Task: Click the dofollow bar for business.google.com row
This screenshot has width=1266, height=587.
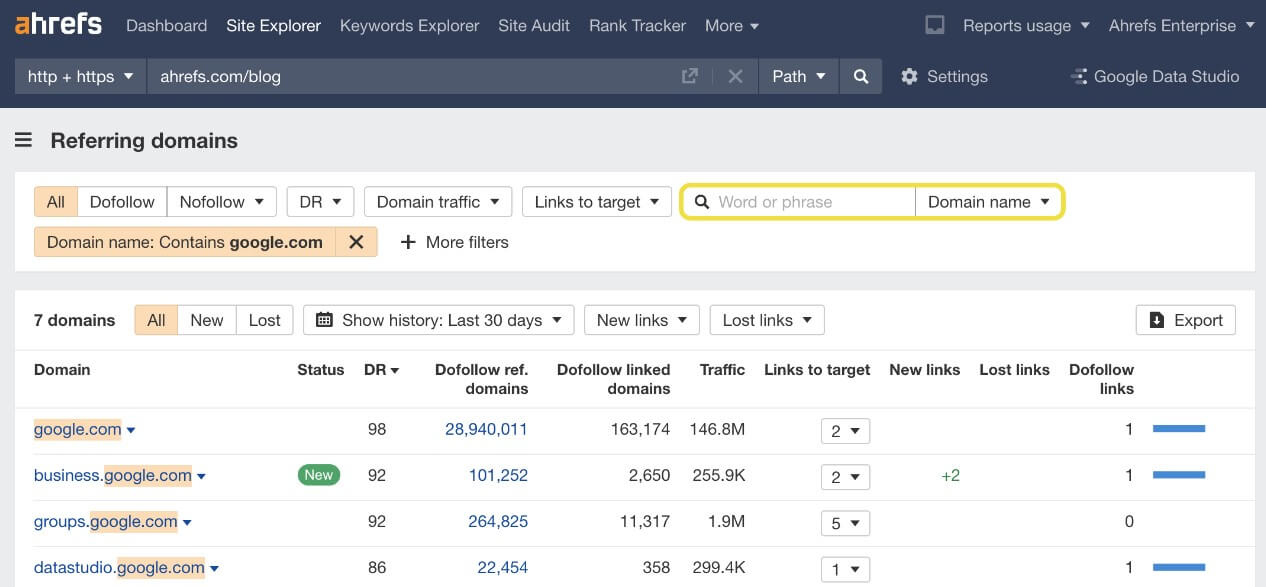Action: (1179, 475)
